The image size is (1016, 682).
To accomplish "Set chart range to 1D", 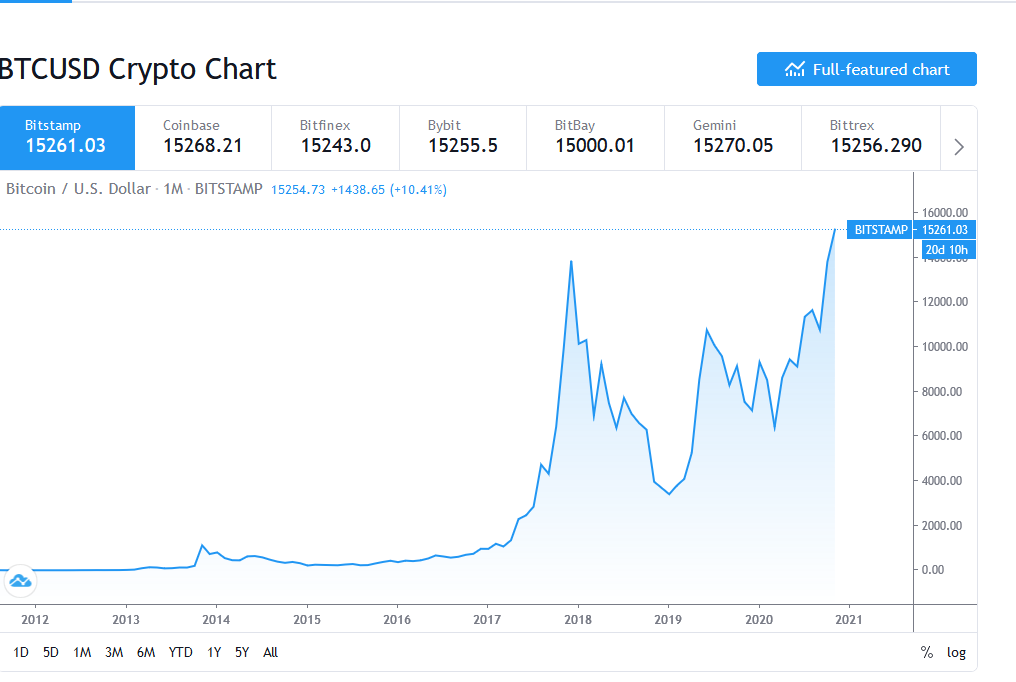I will (21, 653).
